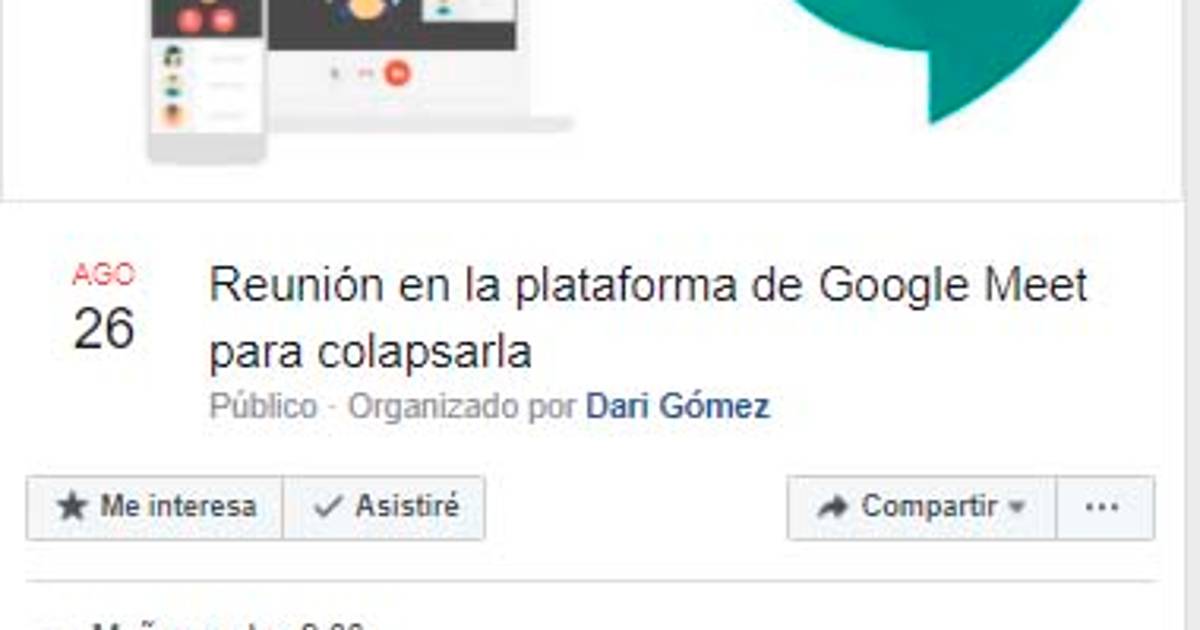
Task: Click the partially visible event time line
Action: tap(228, 625)
